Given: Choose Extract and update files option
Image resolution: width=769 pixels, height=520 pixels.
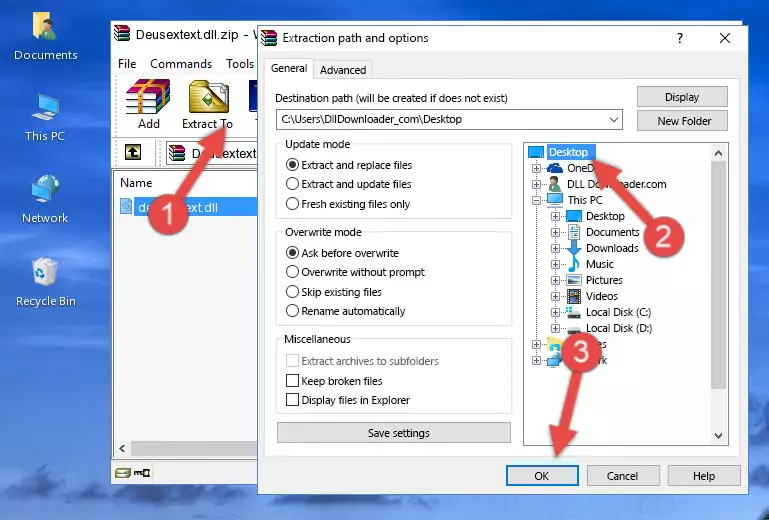Looking at the screenshot, I should point(349,184).
